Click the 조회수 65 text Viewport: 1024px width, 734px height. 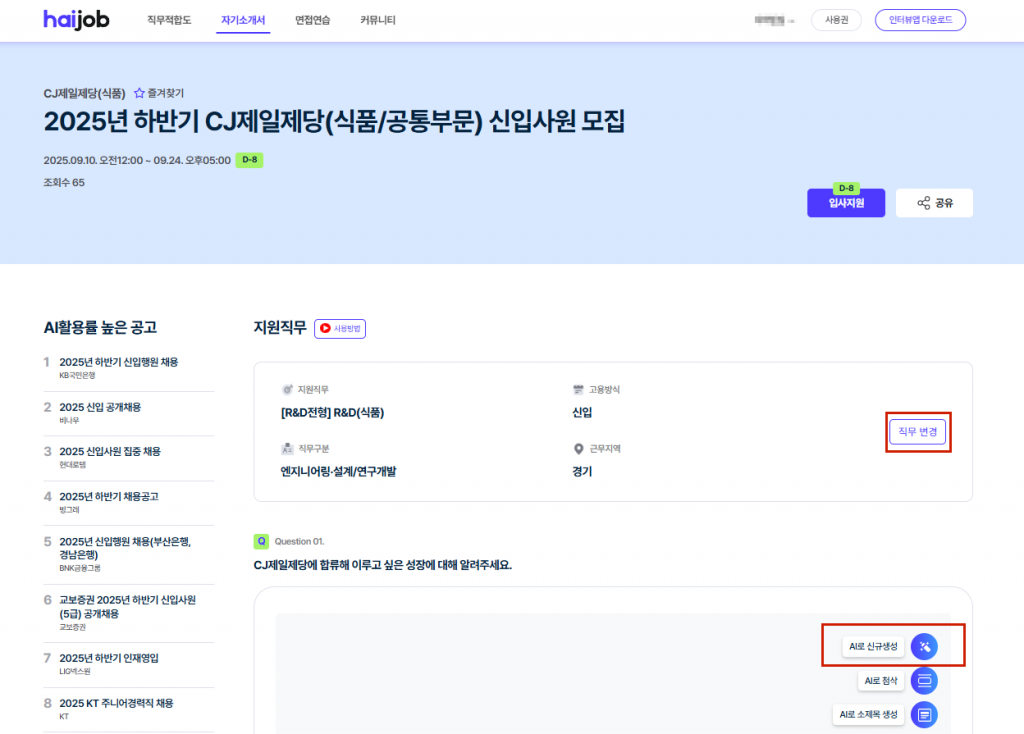64,182
